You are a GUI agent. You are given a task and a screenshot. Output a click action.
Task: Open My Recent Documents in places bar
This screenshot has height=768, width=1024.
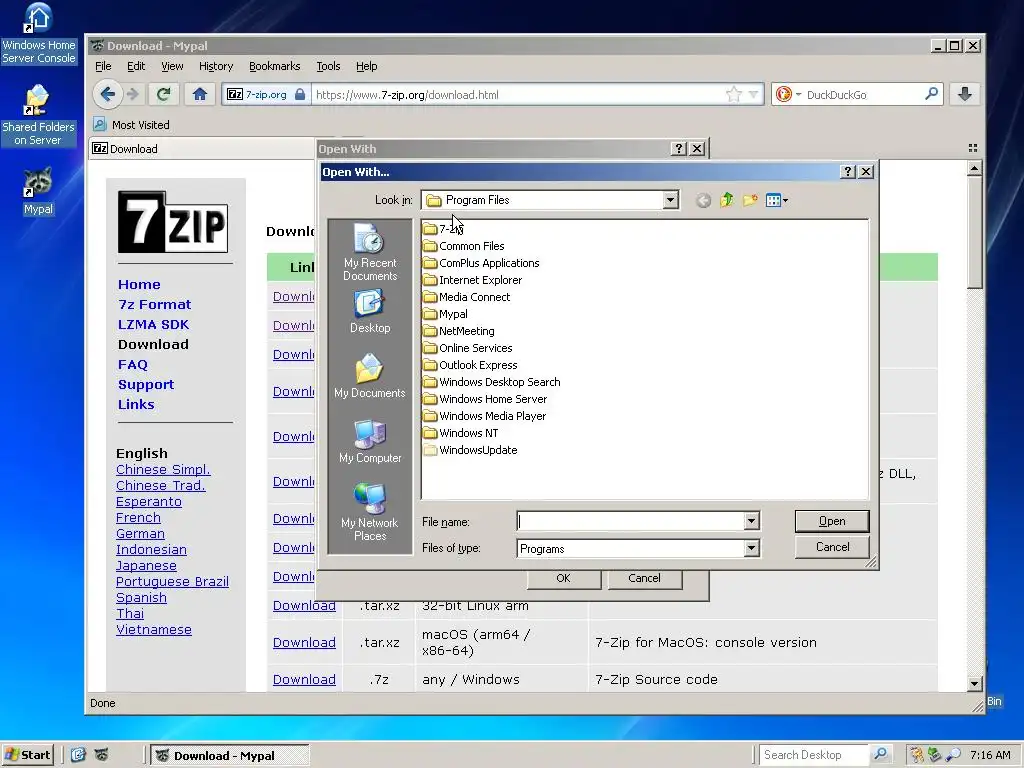coord(370,252)
